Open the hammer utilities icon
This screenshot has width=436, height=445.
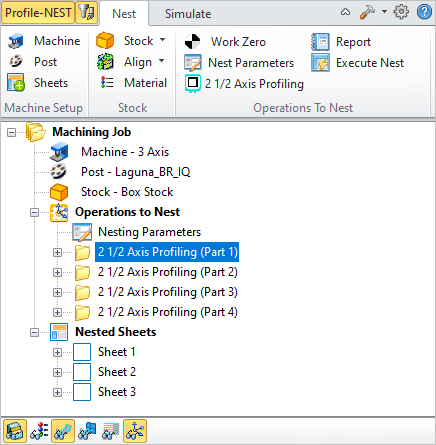(x=367, y=13)
